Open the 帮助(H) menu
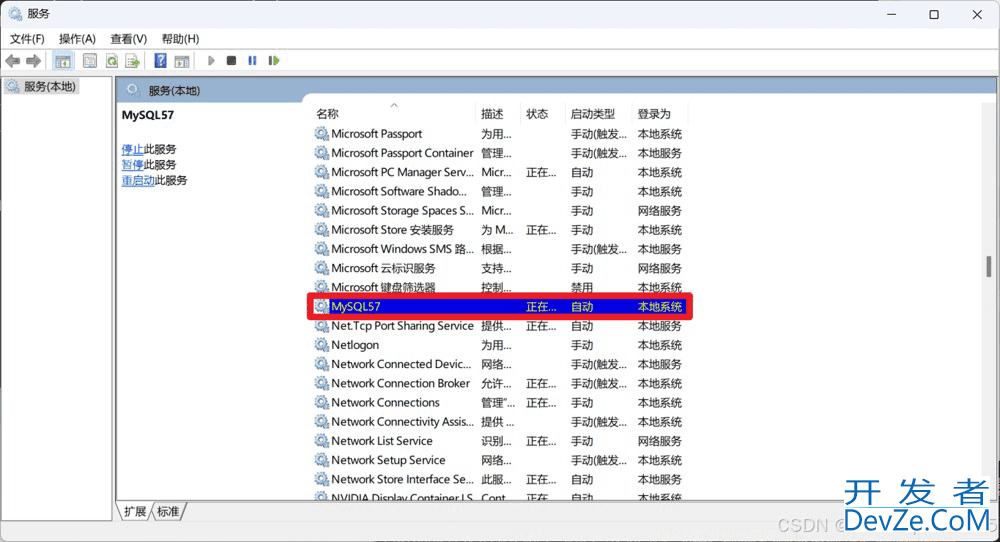The image size is (1000, 542). (x=180, y=39)
